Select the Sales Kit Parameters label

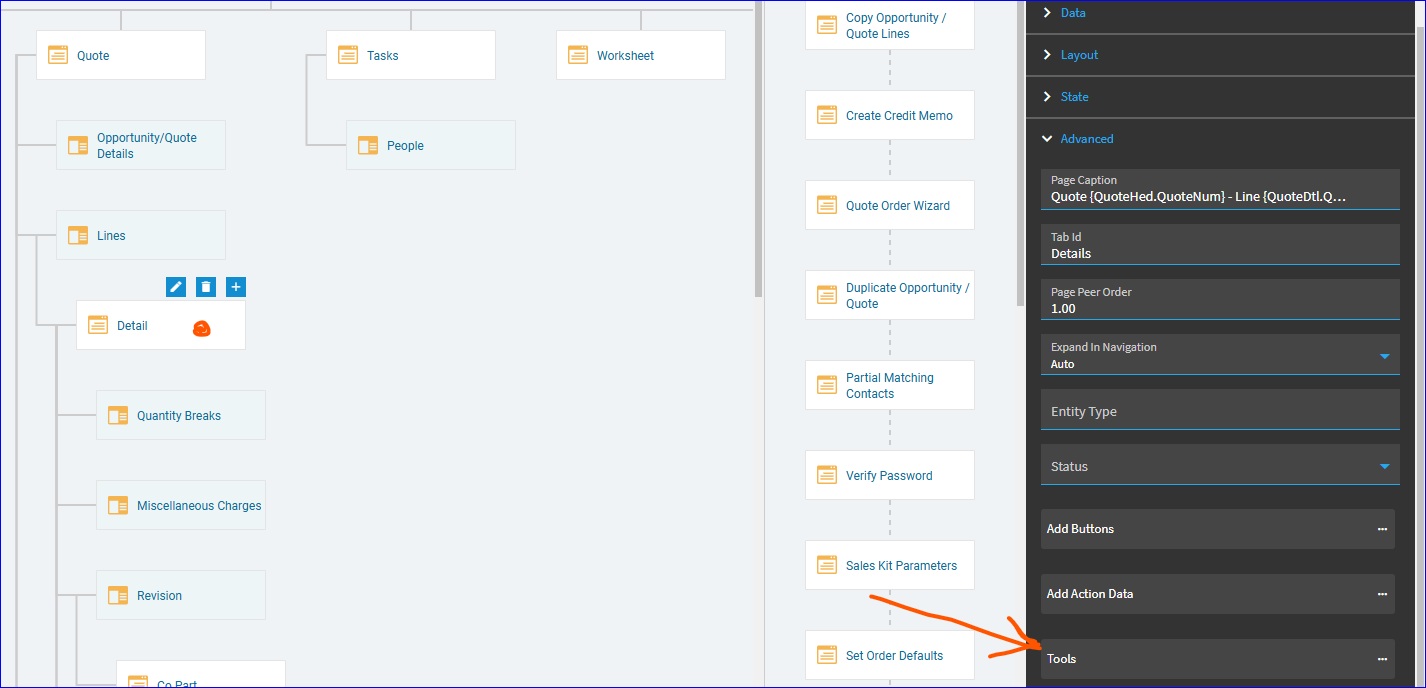point(901,566)
